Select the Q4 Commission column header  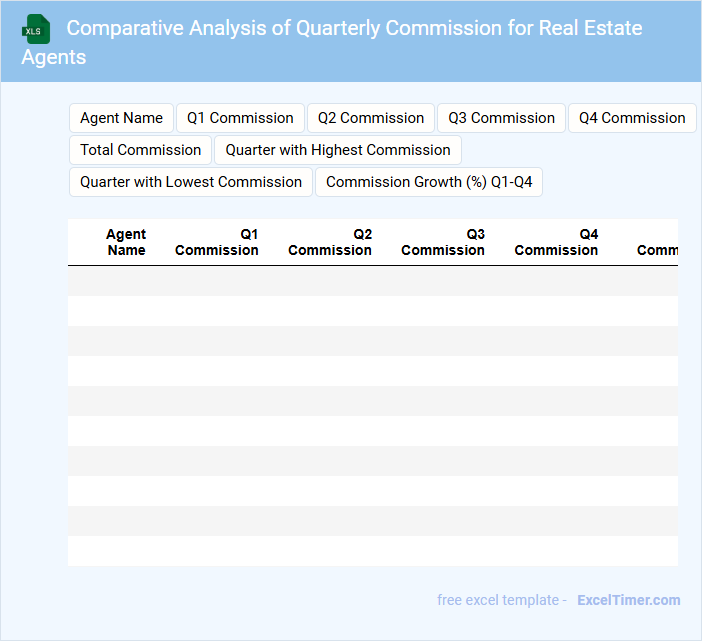pyautogui.click(x=556, y=242)
